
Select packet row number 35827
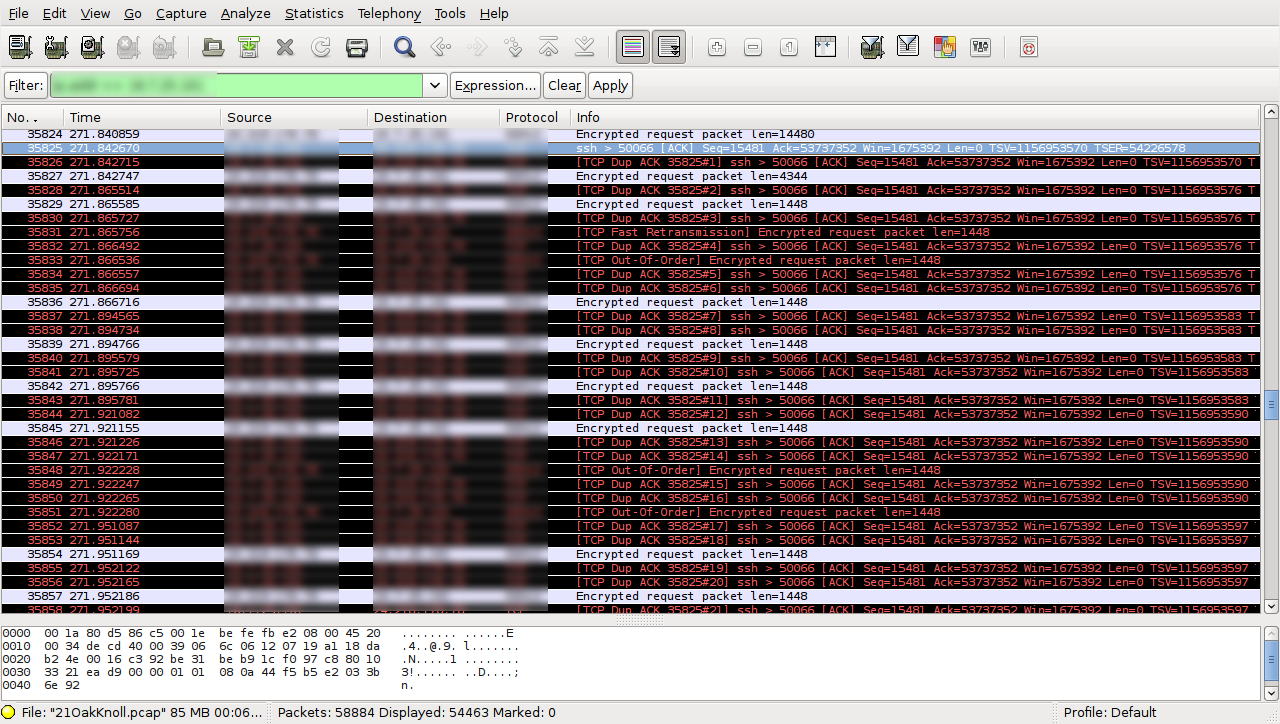[630, 176]
